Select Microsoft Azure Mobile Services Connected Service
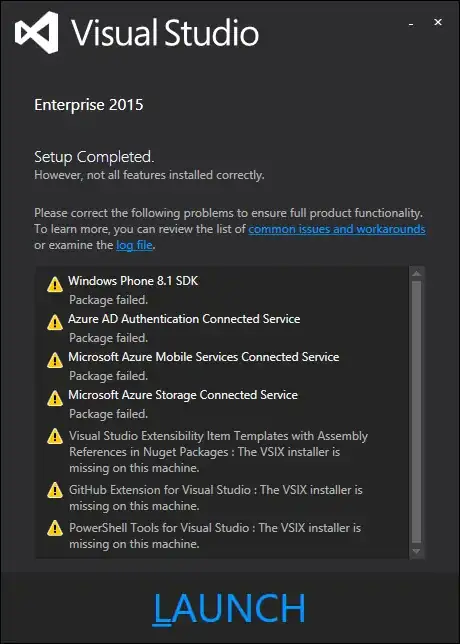Screen dimensions: 460x644 pos(204,357)
